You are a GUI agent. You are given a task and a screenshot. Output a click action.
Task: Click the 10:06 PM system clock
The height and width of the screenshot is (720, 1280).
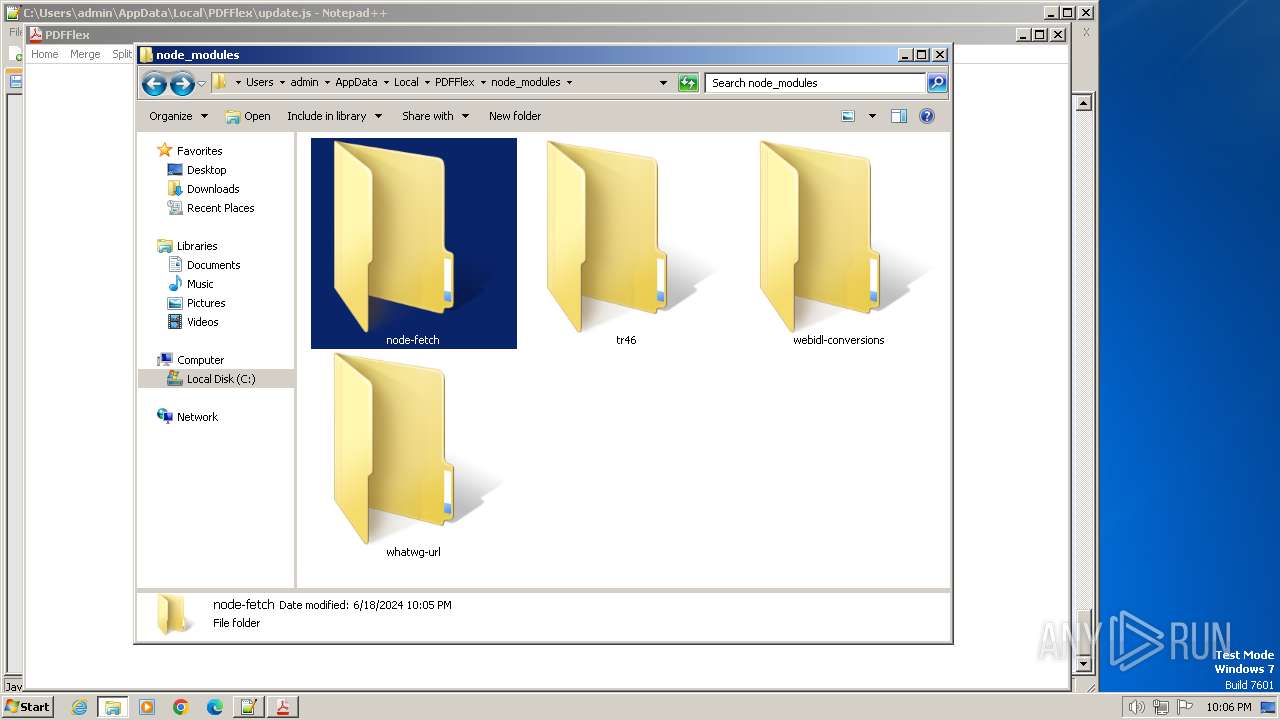pyautogui.click(x=1228, y=707)
